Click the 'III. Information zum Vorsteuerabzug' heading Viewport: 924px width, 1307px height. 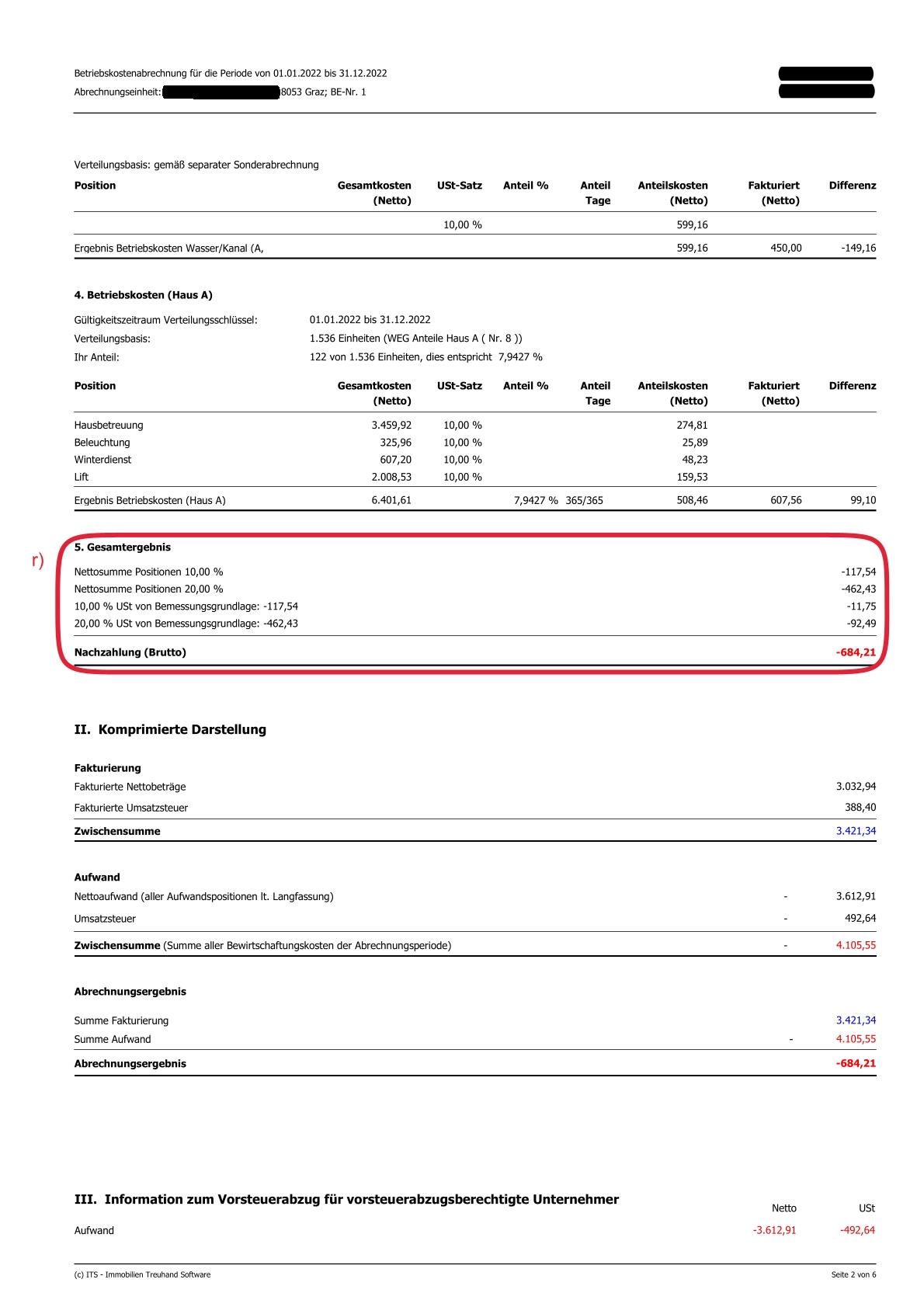click(346, 1199)
